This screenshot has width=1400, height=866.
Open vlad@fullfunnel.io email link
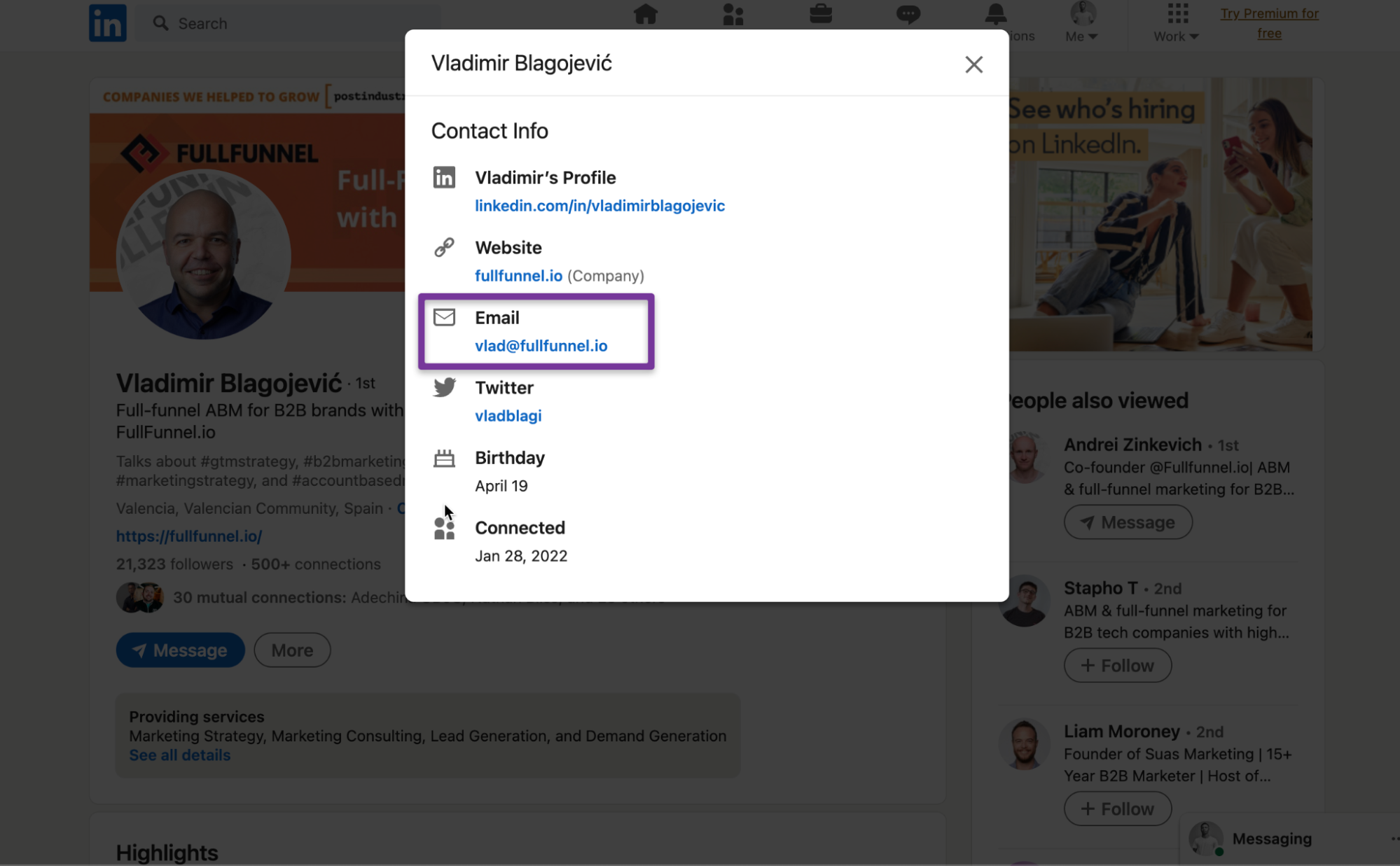coord(540,345)
